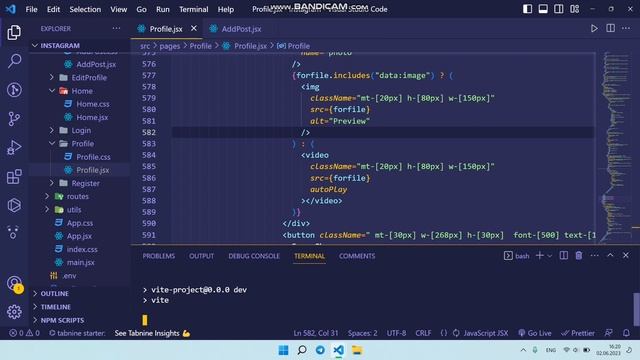Switch to the COMMENTS panel tab
Viewport: 640px width, 360px height.
(357, 256)
